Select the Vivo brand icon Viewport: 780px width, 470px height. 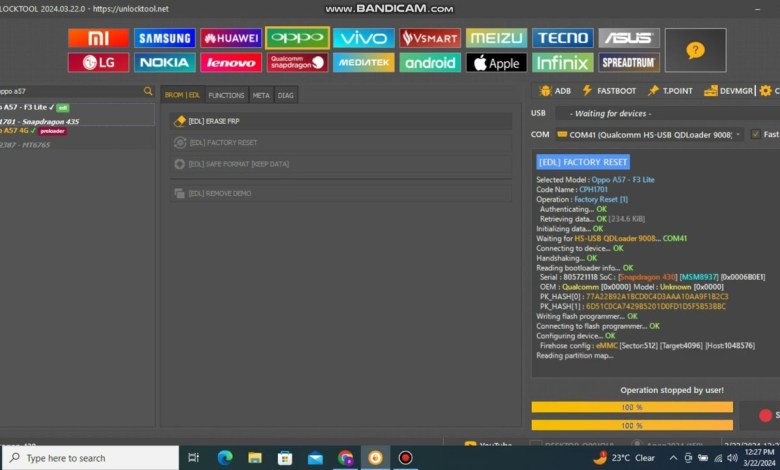[363, 38]
